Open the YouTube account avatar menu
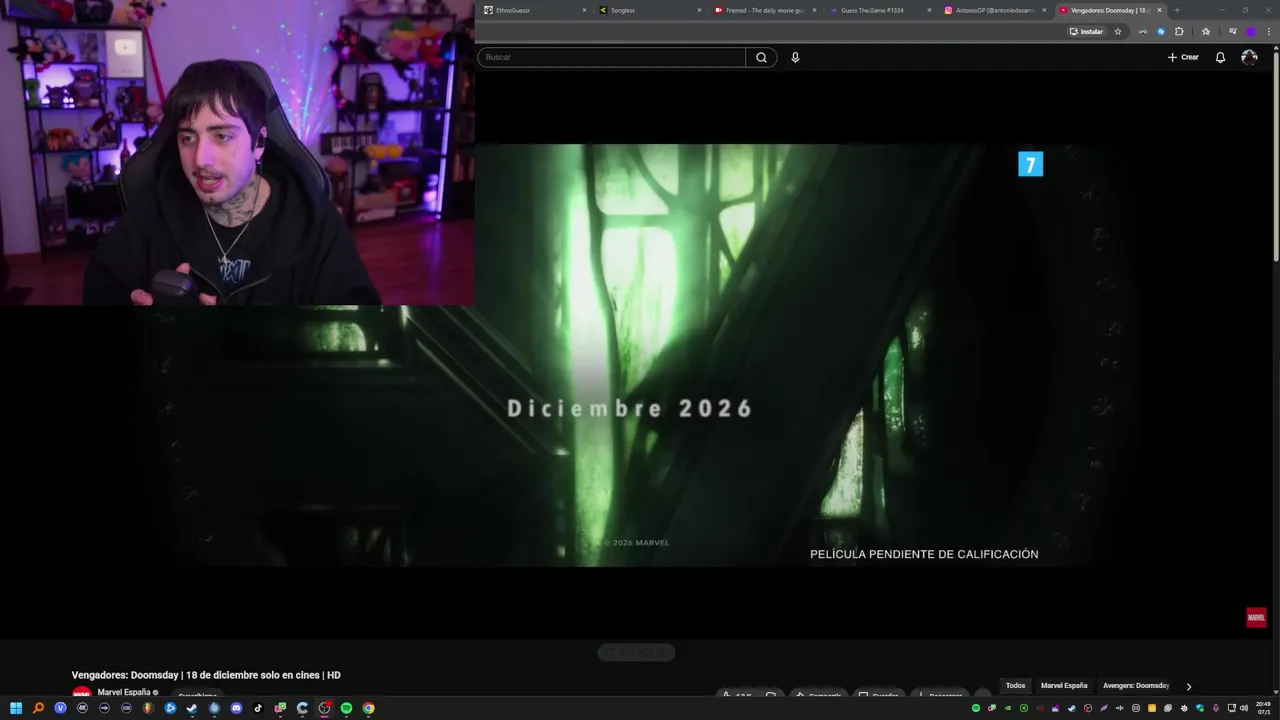1280x720 pixels. pos(1249,57)
